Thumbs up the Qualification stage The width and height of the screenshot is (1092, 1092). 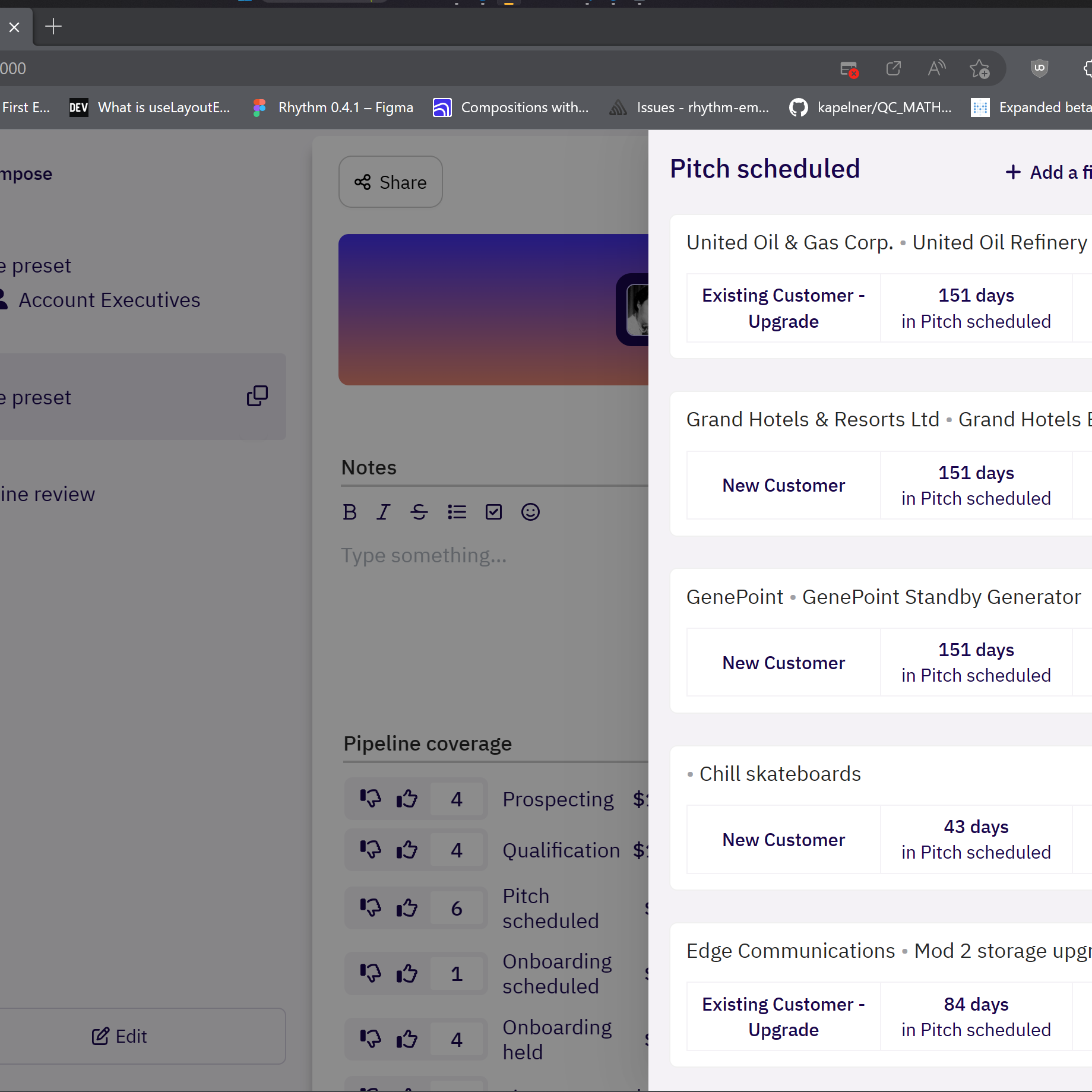click(x=407, y=849)
